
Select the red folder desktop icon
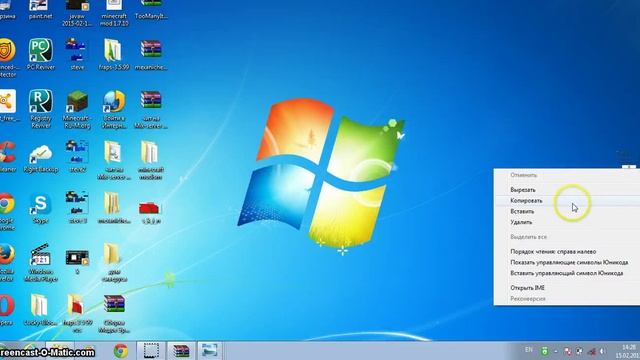coord(151,211)
